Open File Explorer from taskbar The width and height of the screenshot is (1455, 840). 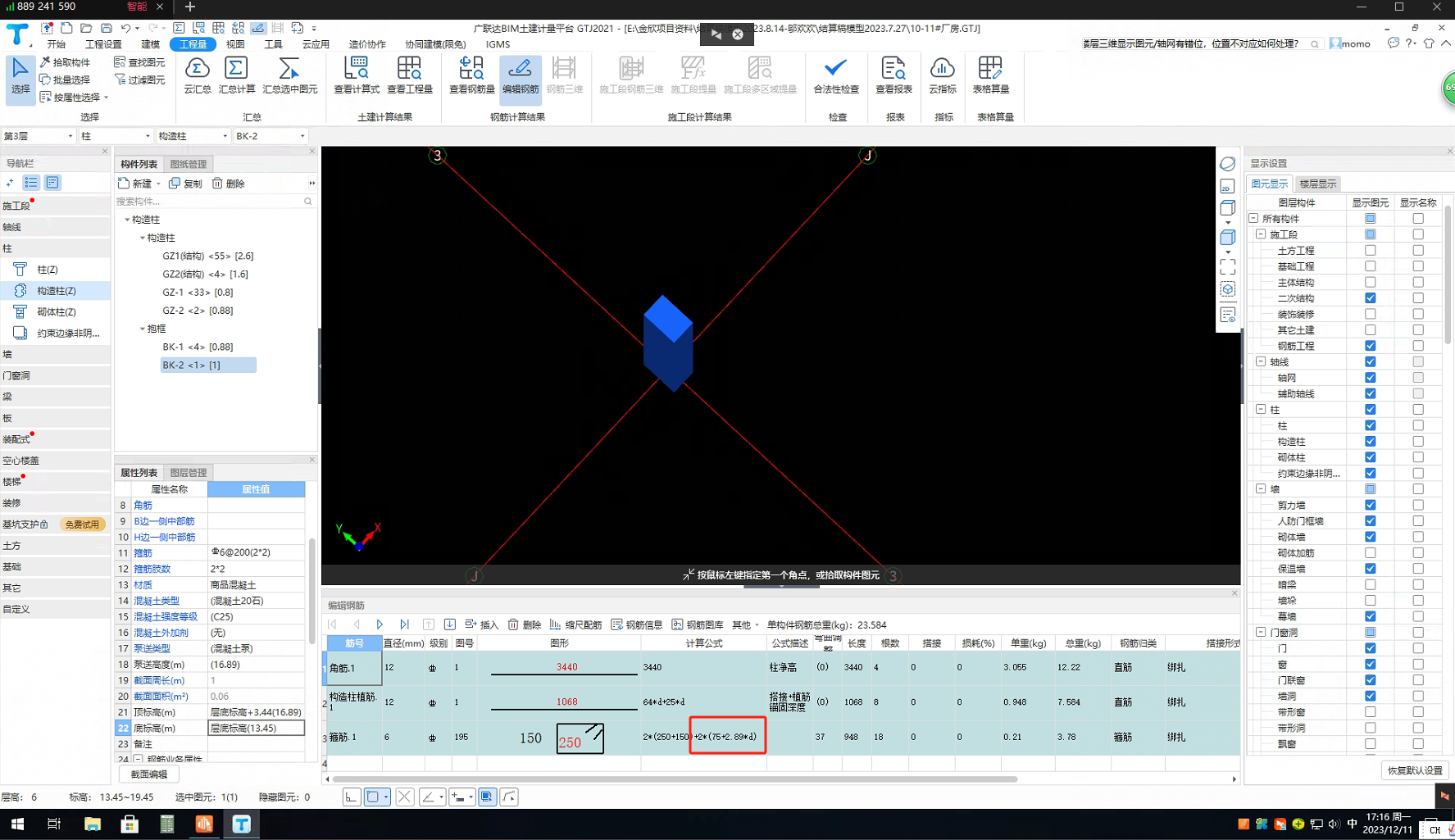tap(92, 824)
